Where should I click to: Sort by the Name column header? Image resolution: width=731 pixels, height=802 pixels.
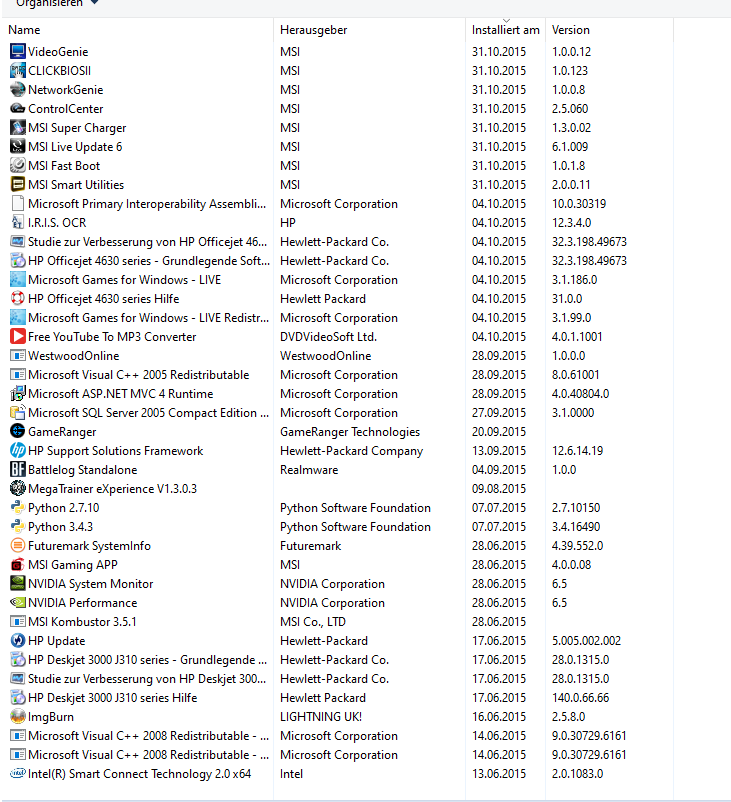(x=138, y=30)
